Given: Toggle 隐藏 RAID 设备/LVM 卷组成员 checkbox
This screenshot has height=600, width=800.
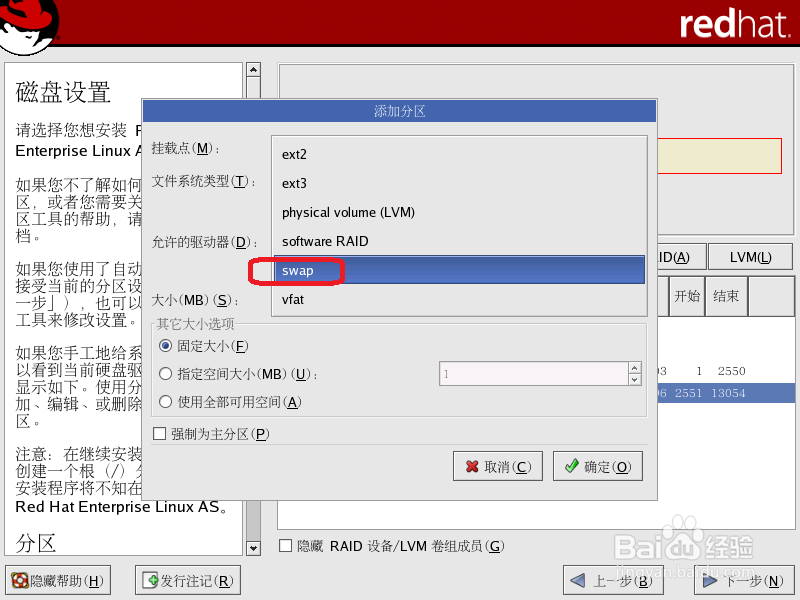Looking at the screenshot, I should point(286,546).
